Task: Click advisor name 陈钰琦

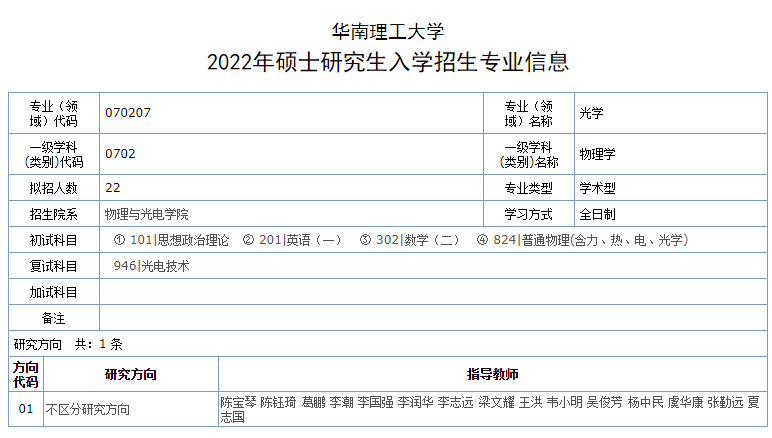Action: [278, 402]
